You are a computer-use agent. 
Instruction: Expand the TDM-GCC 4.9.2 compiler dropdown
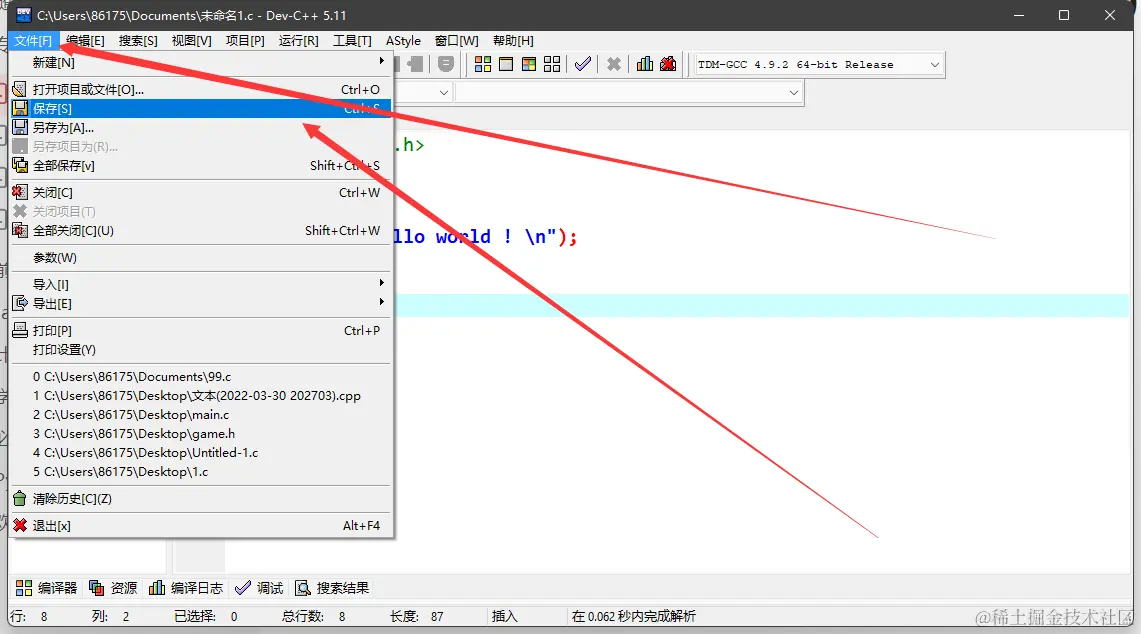click(x=934, y=65)
